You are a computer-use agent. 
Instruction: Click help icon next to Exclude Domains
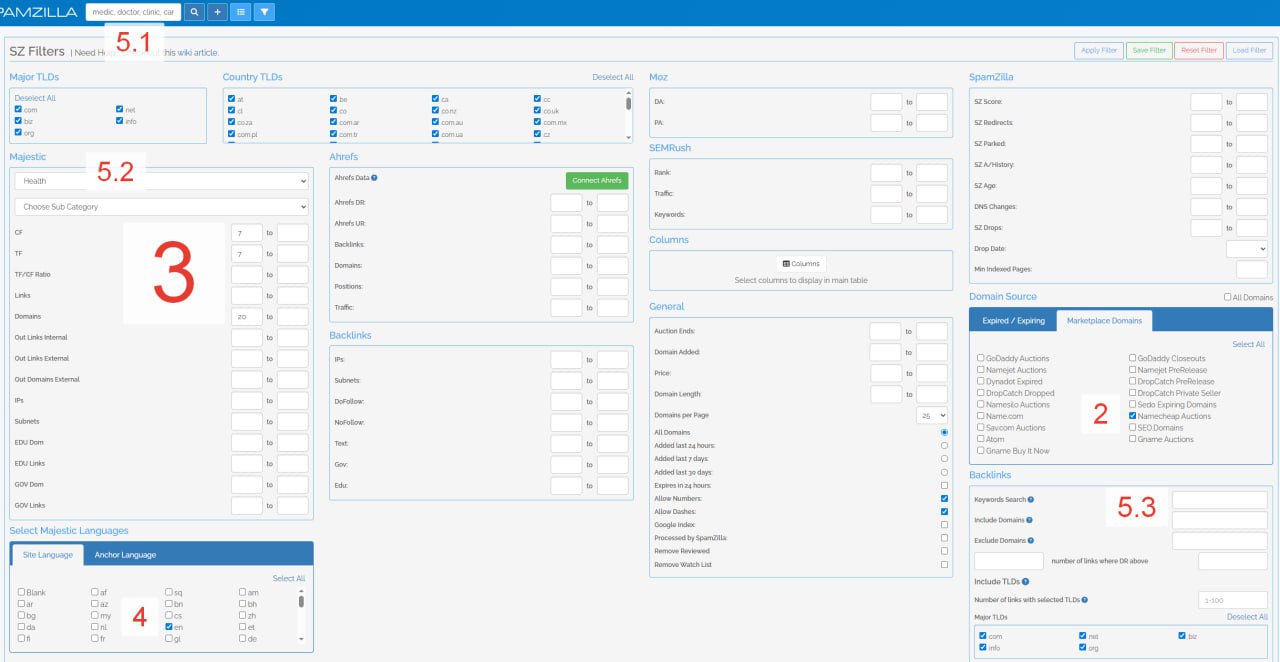[x=1031, y=541]
